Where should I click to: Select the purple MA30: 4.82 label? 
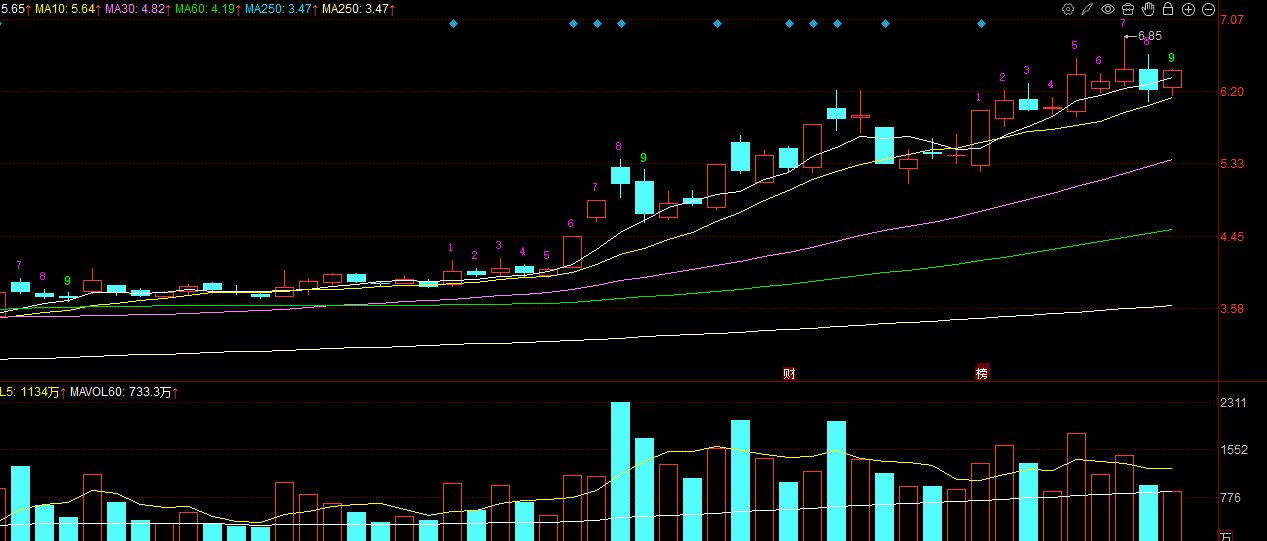click(x=136, y=9)
